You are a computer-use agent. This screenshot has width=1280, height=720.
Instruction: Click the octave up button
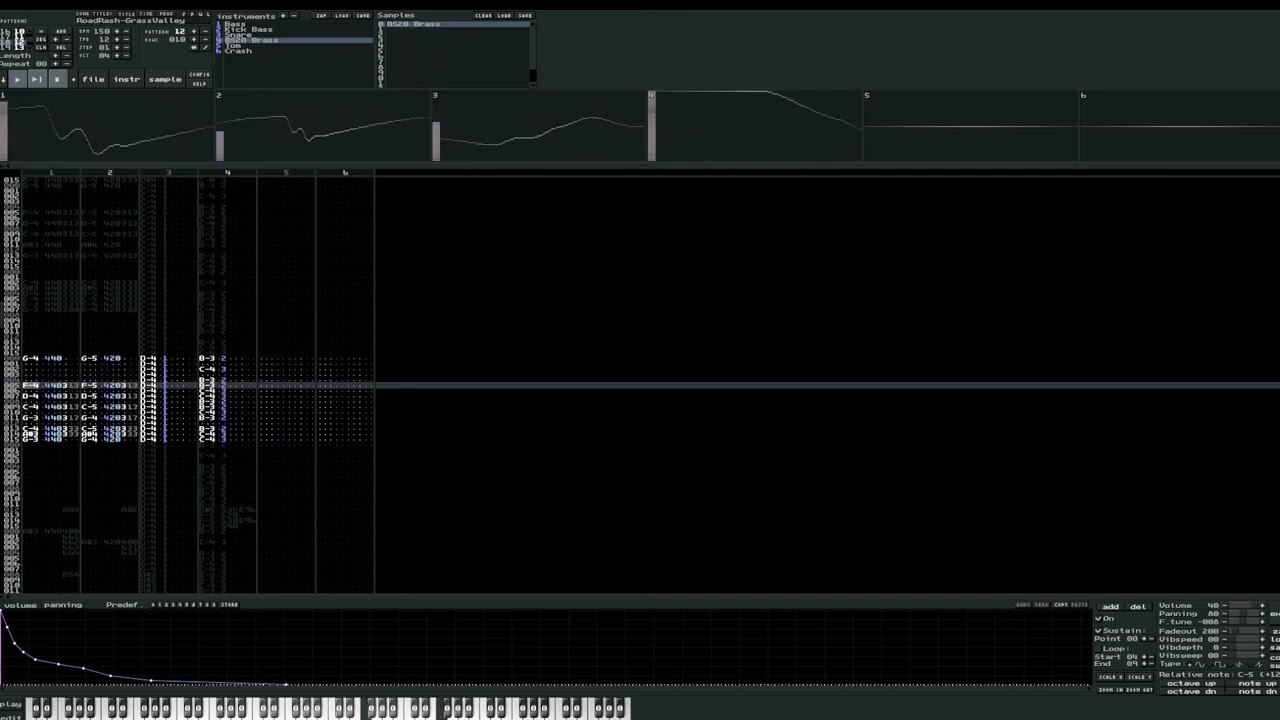pyautogui.click(x=1192, y=683)
